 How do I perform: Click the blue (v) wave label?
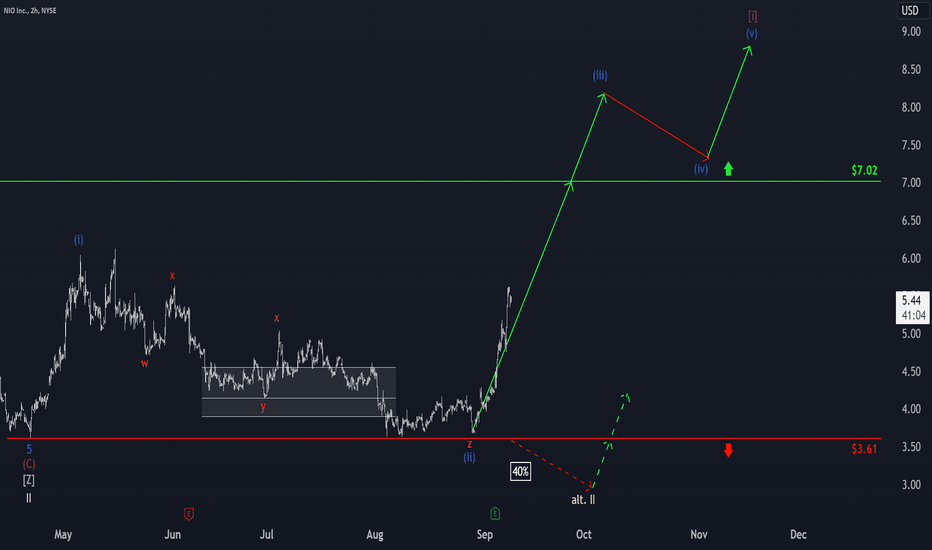click(x=752, y=34)
